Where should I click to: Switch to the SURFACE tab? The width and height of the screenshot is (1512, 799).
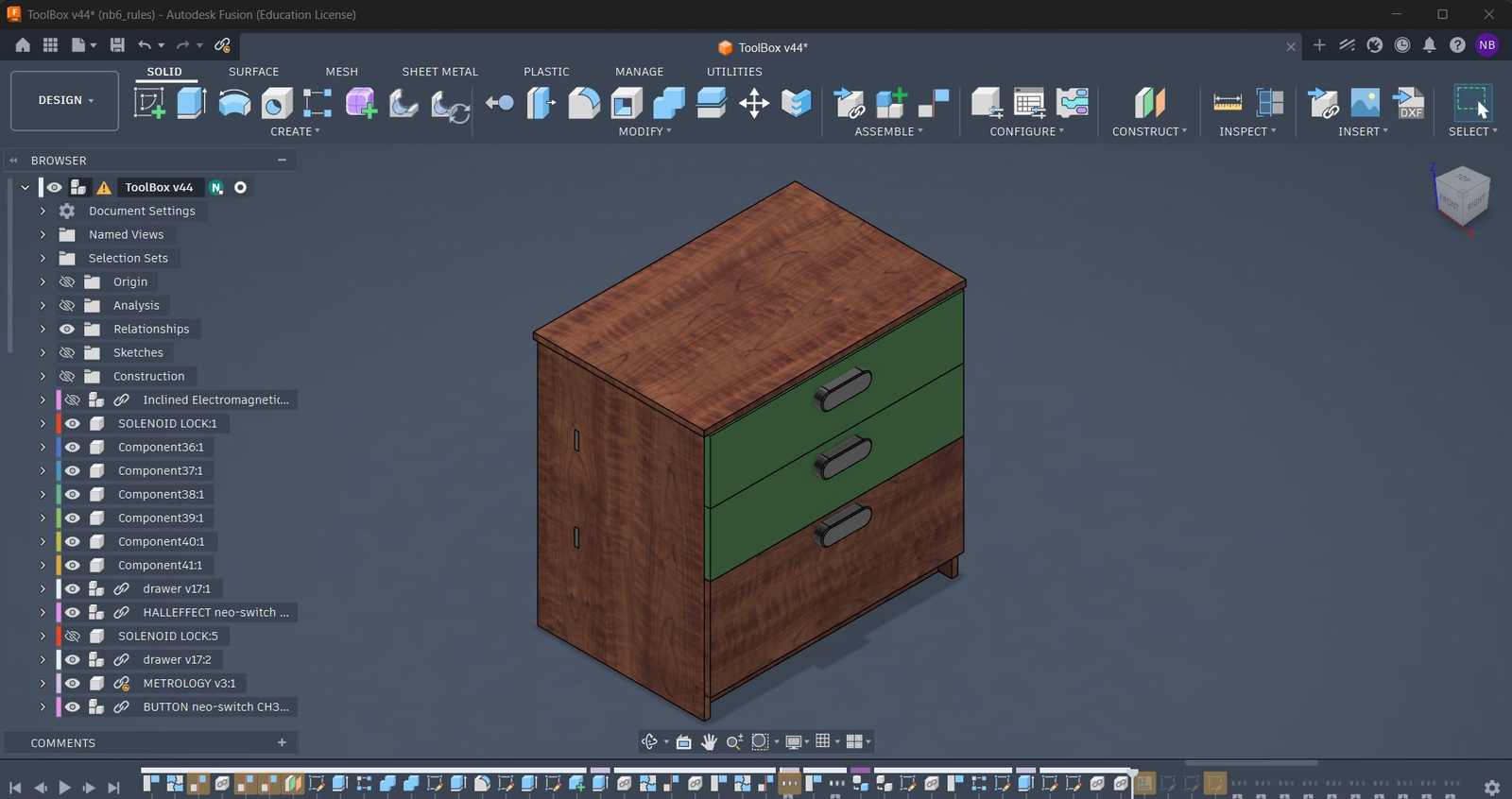[253, 72]
